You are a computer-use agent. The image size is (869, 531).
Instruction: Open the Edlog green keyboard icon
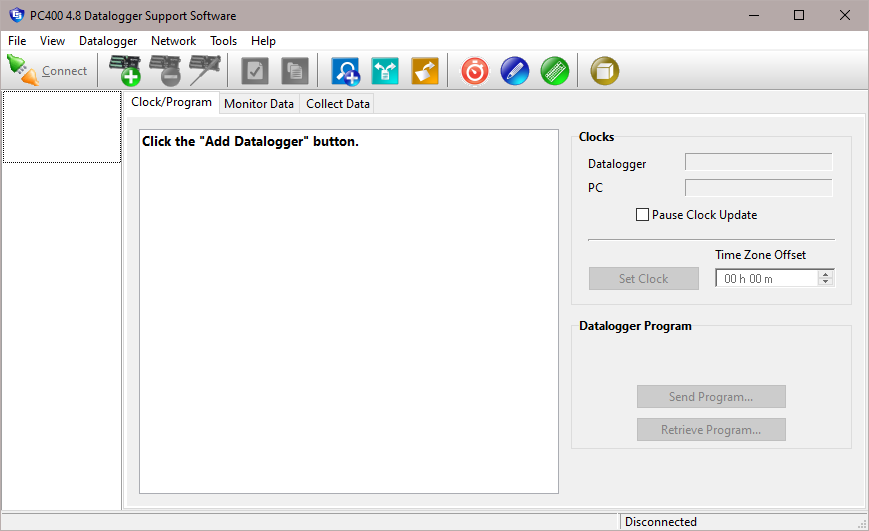[x=555, y=70]
